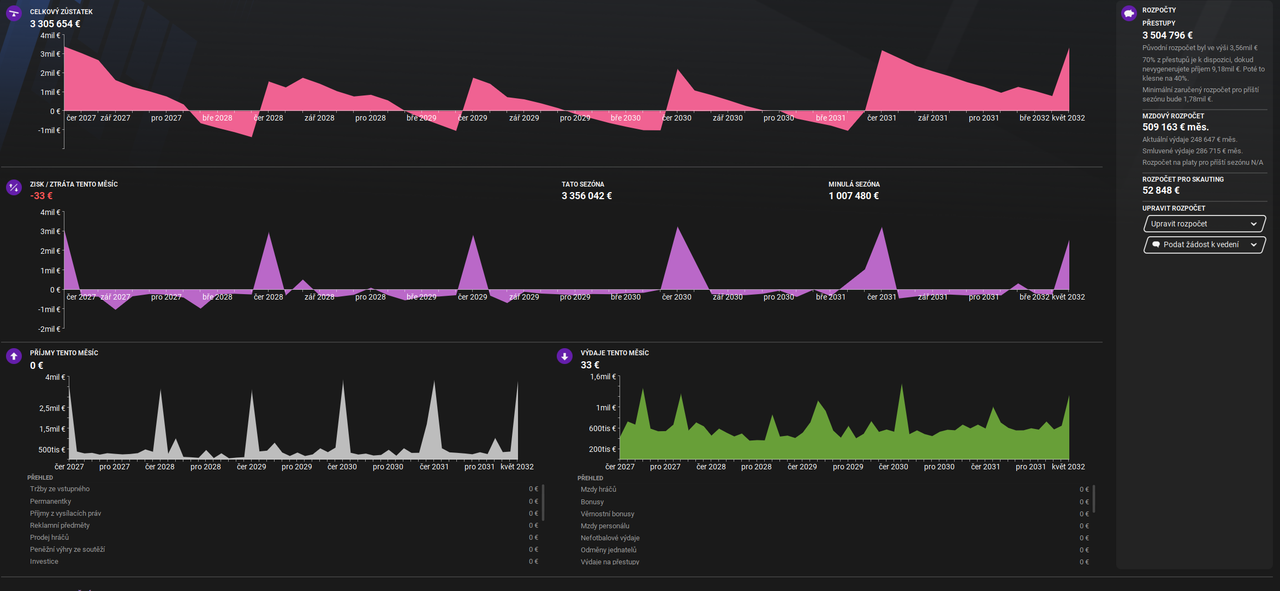The width and height of the screenshot is (1280, 591).
Task: Click the purple profit/loss area chart
Action: [x=565, y=270]
